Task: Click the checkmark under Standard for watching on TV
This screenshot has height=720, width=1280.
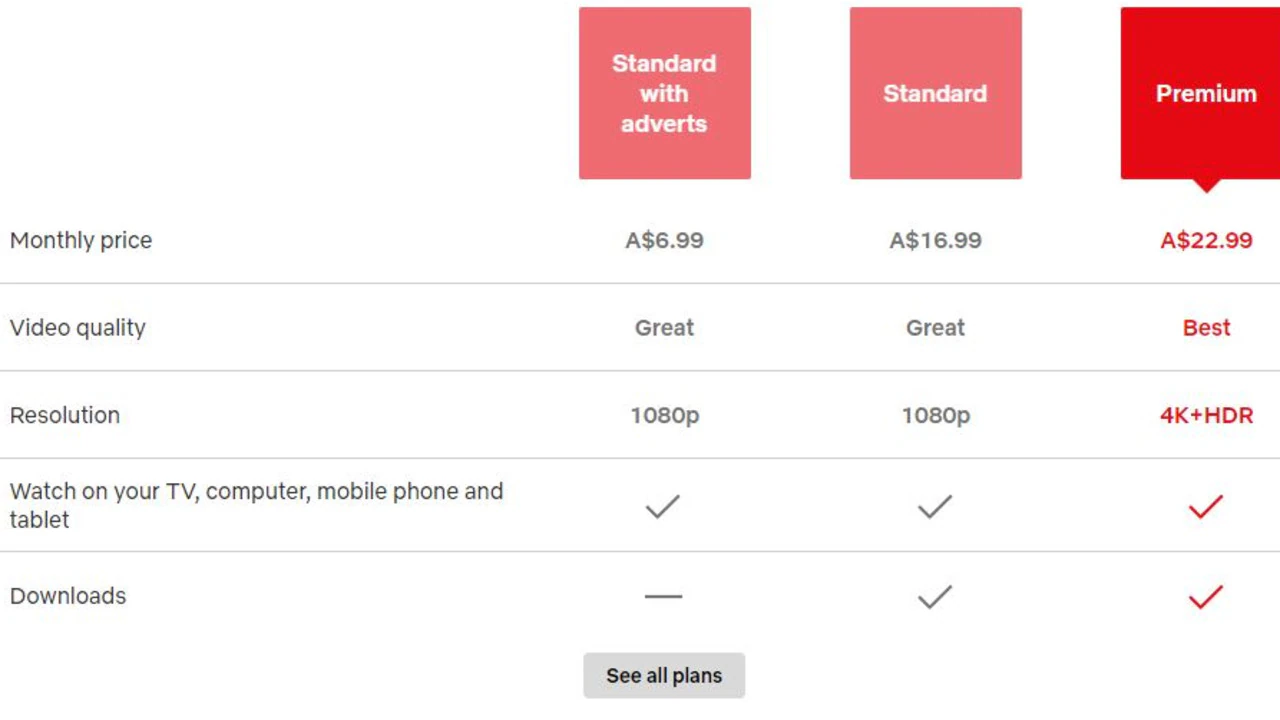Action: coord(935,506)
